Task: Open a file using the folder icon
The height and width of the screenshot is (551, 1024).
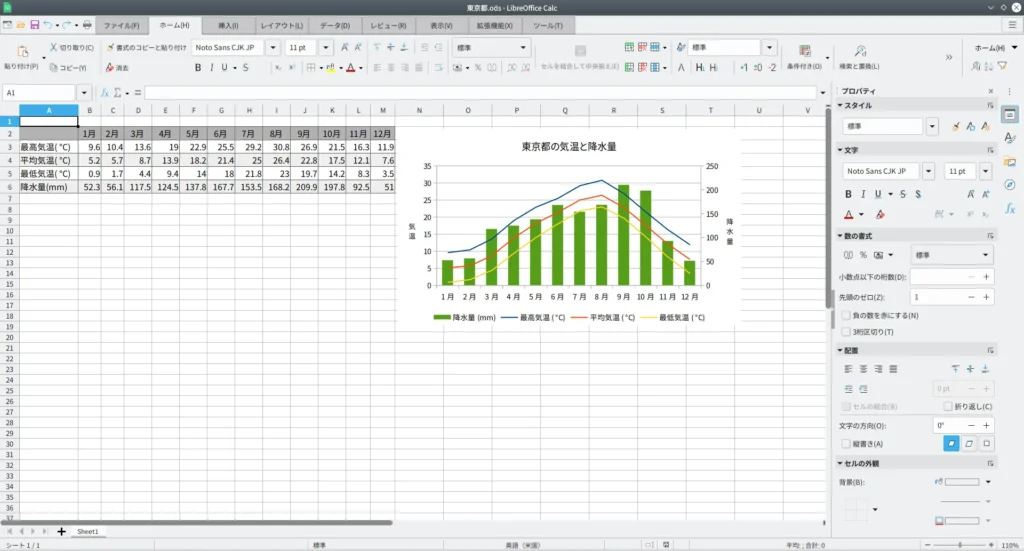Action: pyautogui.click(x=21, y=25)
